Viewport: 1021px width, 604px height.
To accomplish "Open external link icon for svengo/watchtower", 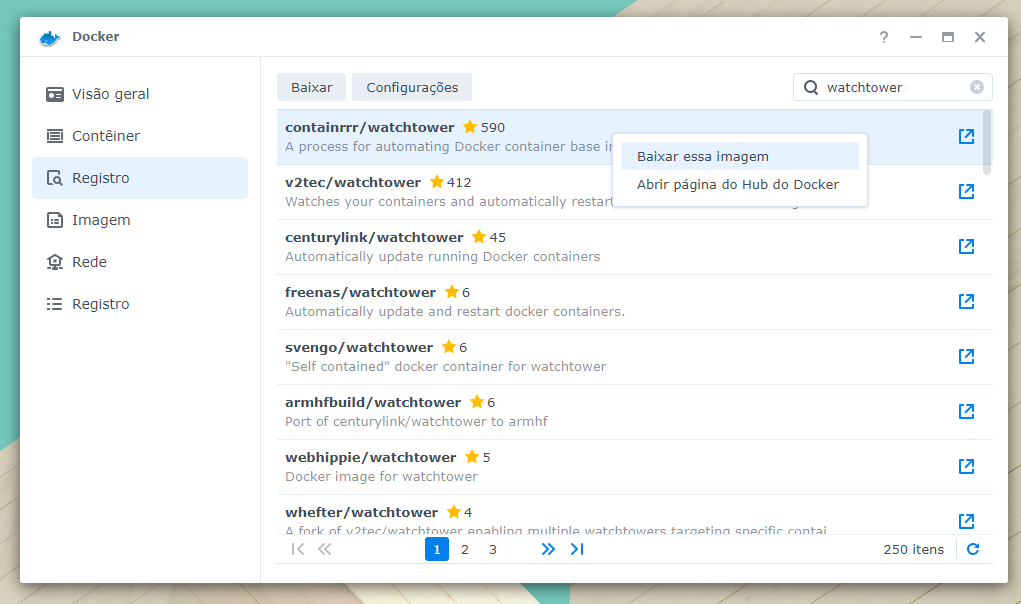I will click(966, 356).
